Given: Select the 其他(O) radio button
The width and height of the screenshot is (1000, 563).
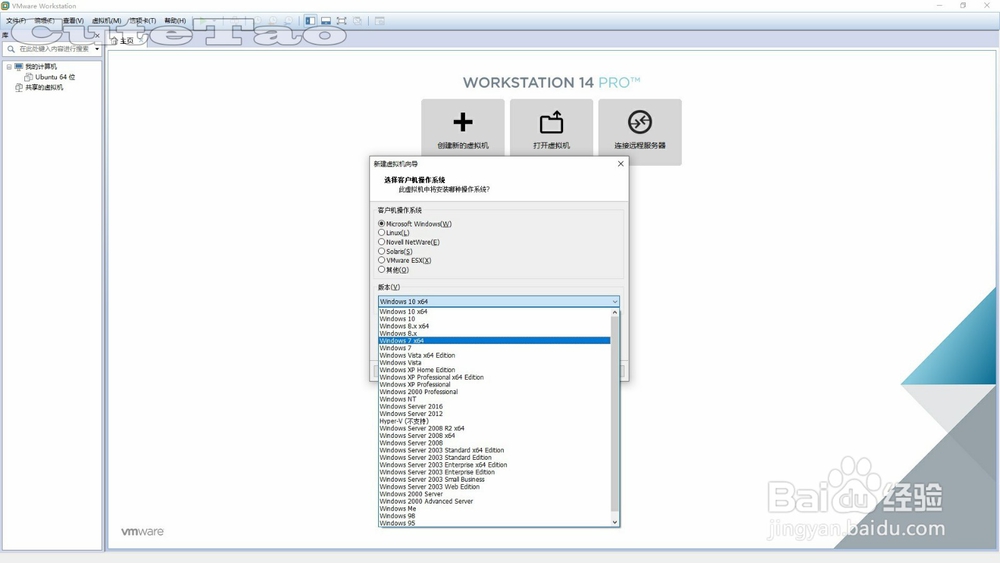Looking at the screenshot, I should click(x=381, y=270).
